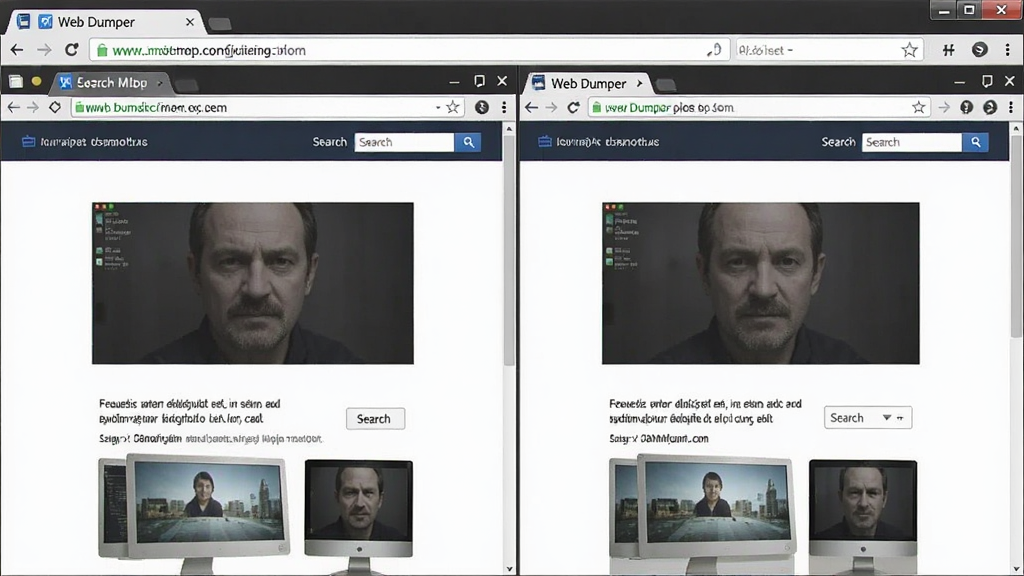Click the large portrait image in left page

pos(253,283)
